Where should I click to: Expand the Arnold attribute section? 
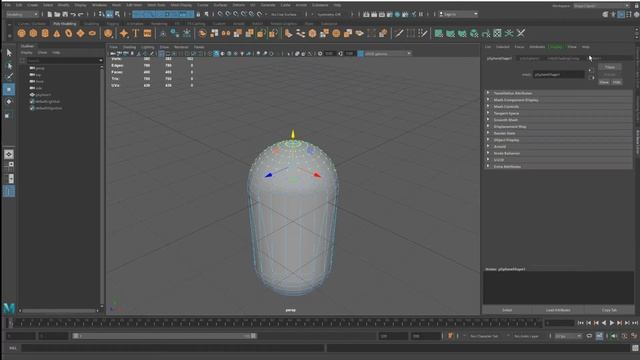point(559,147)
